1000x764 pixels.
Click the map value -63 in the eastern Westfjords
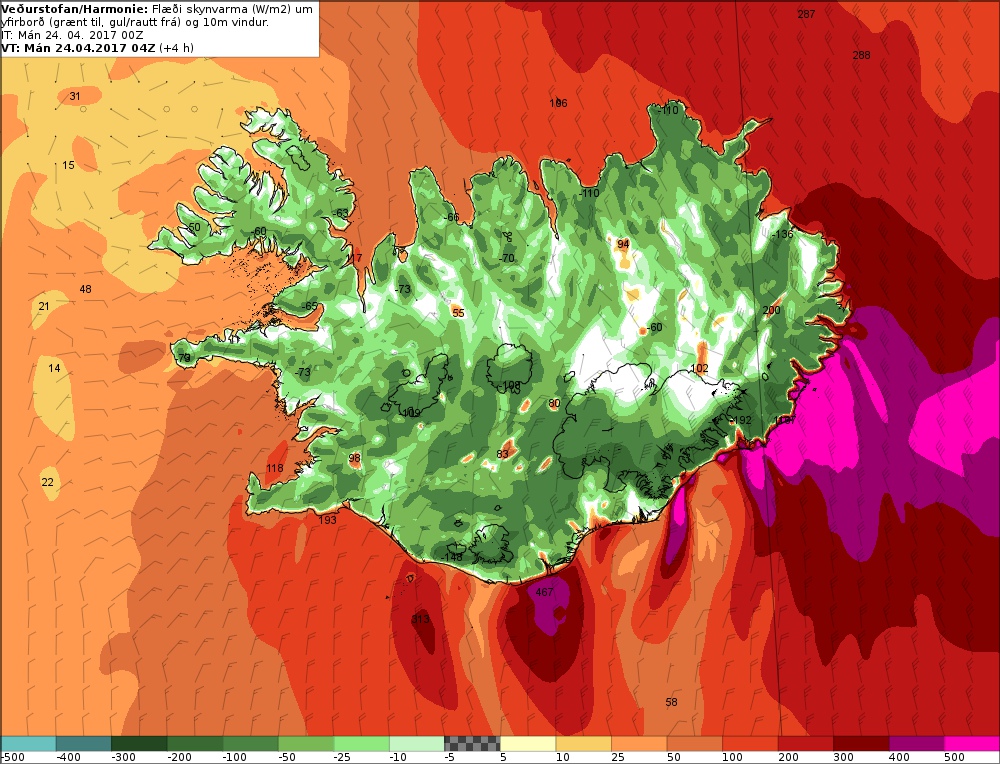tap(341, 213)
